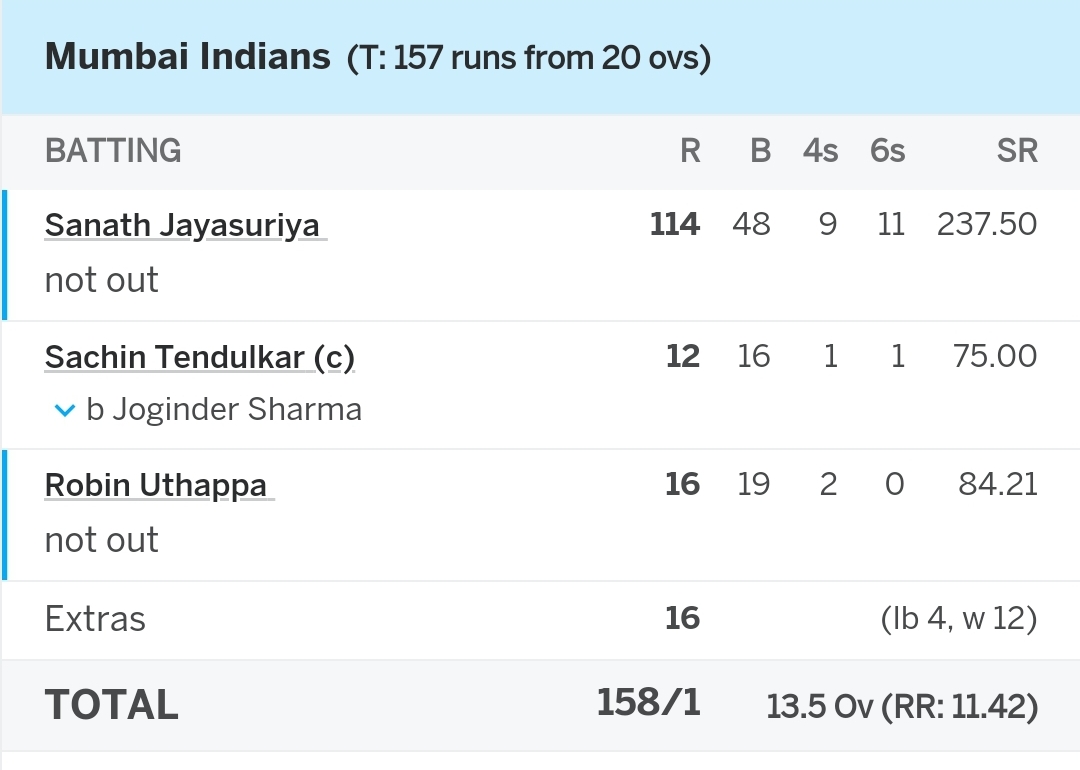Click the B balls column header

(x=760, y=150)
